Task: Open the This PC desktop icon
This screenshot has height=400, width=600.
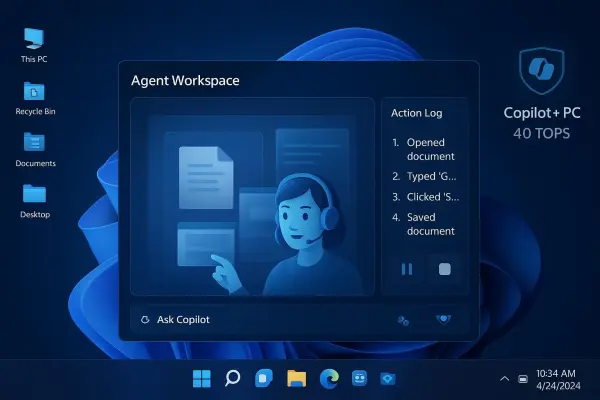Action: point(34,45)
